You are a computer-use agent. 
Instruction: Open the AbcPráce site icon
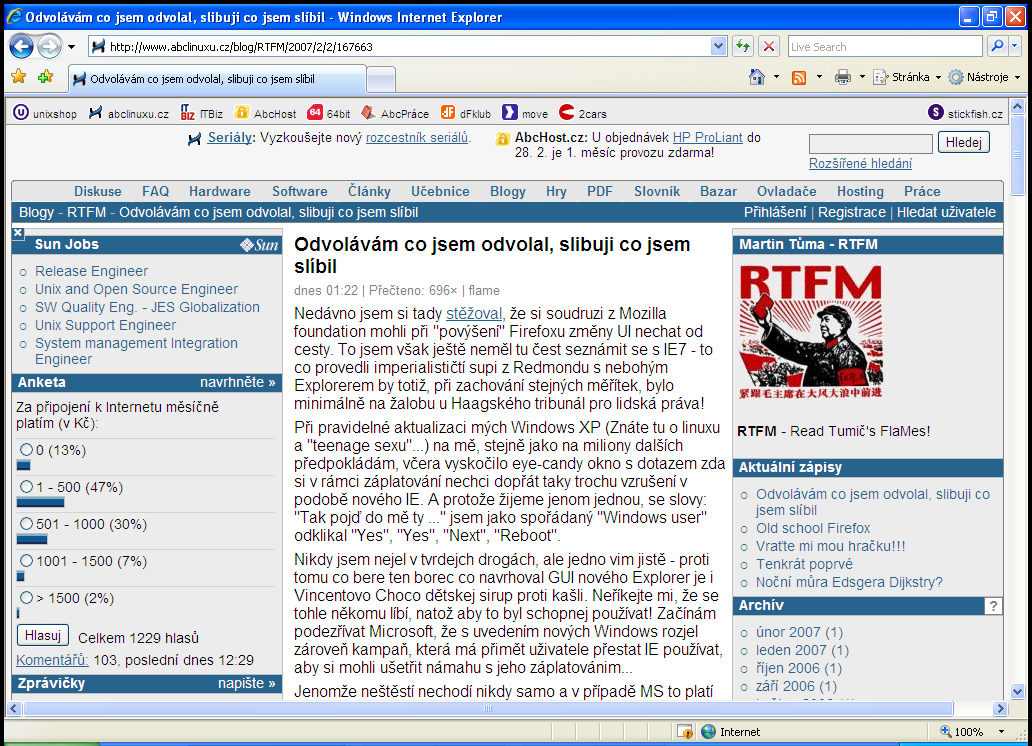click(369, 113)
